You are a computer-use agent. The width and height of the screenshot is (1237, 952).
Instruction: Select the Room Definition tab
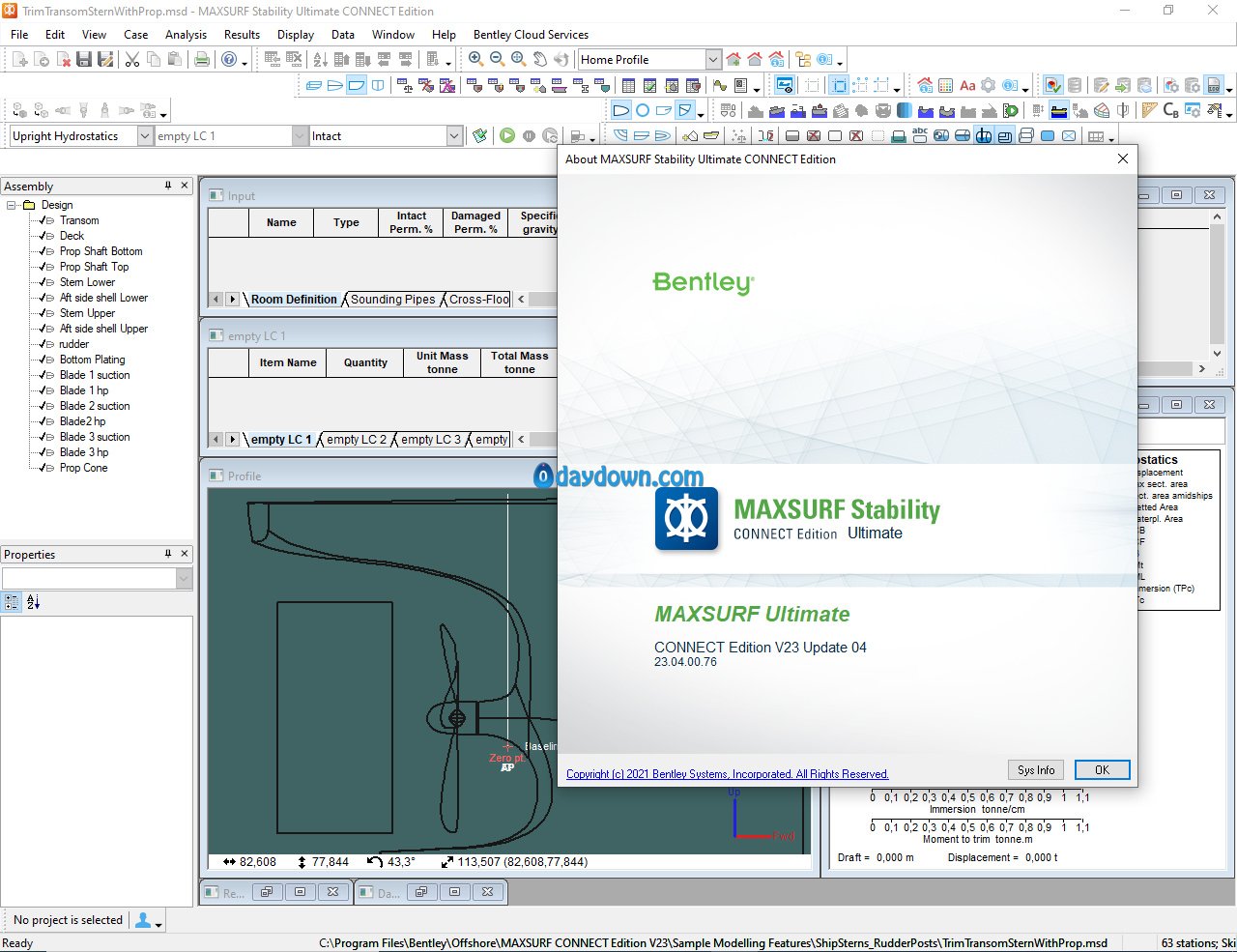point(294,300)
